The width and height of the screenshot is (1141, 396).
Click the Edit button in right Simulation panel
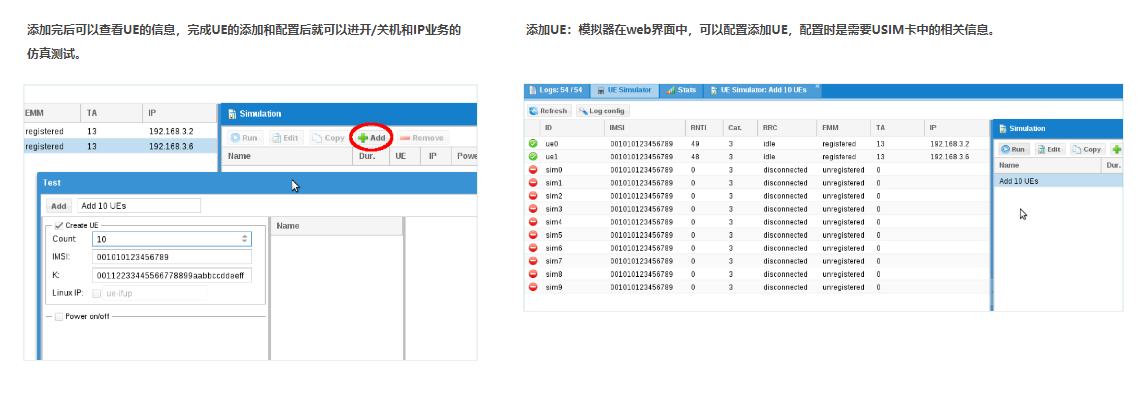1050,148
